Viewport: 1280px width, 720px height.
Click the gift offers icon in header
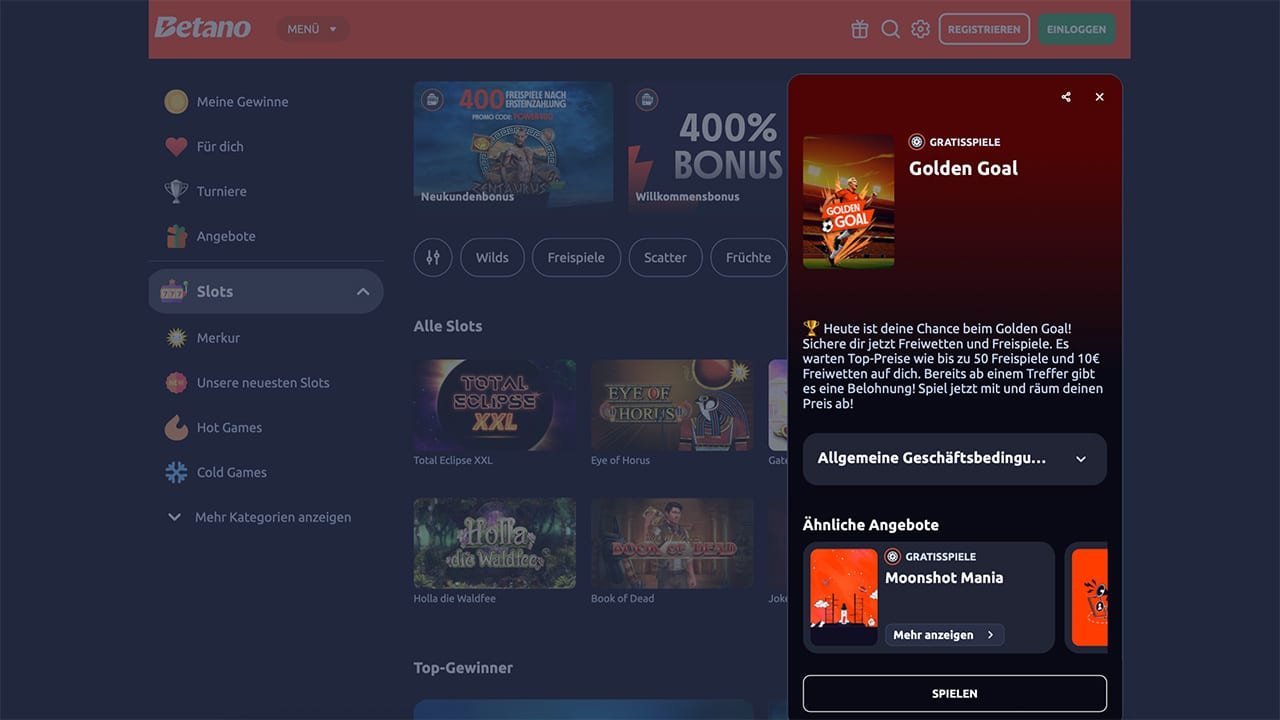[860, 29]
